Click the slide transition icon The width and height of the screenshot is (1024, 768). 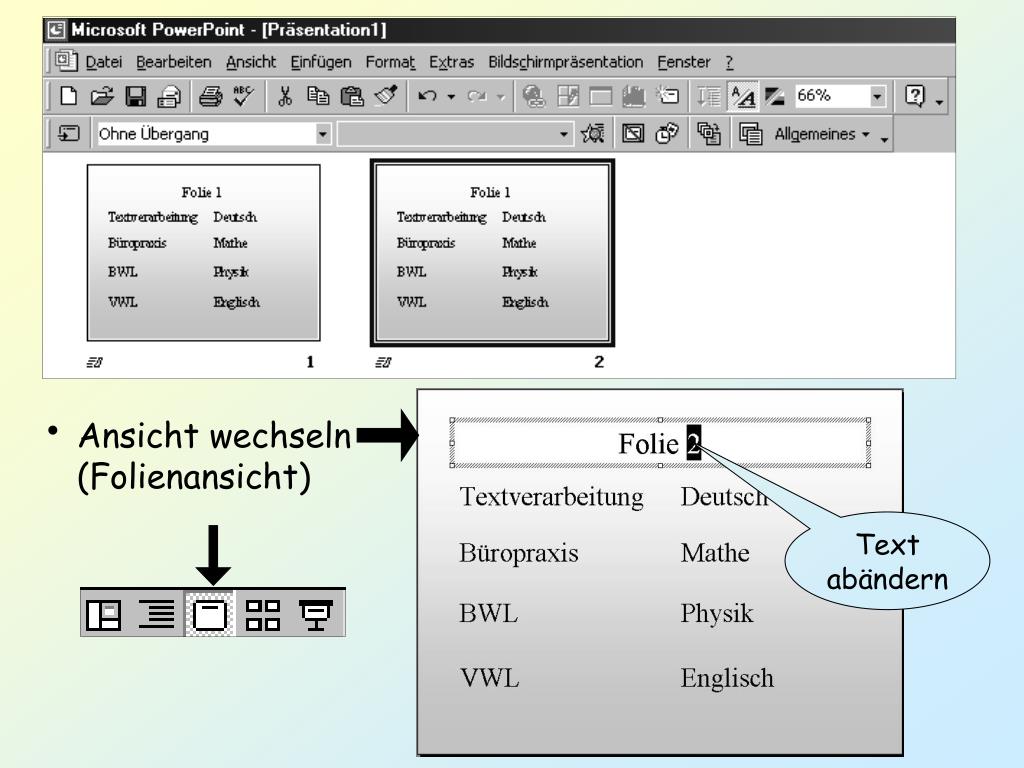[x=69, y=134]
